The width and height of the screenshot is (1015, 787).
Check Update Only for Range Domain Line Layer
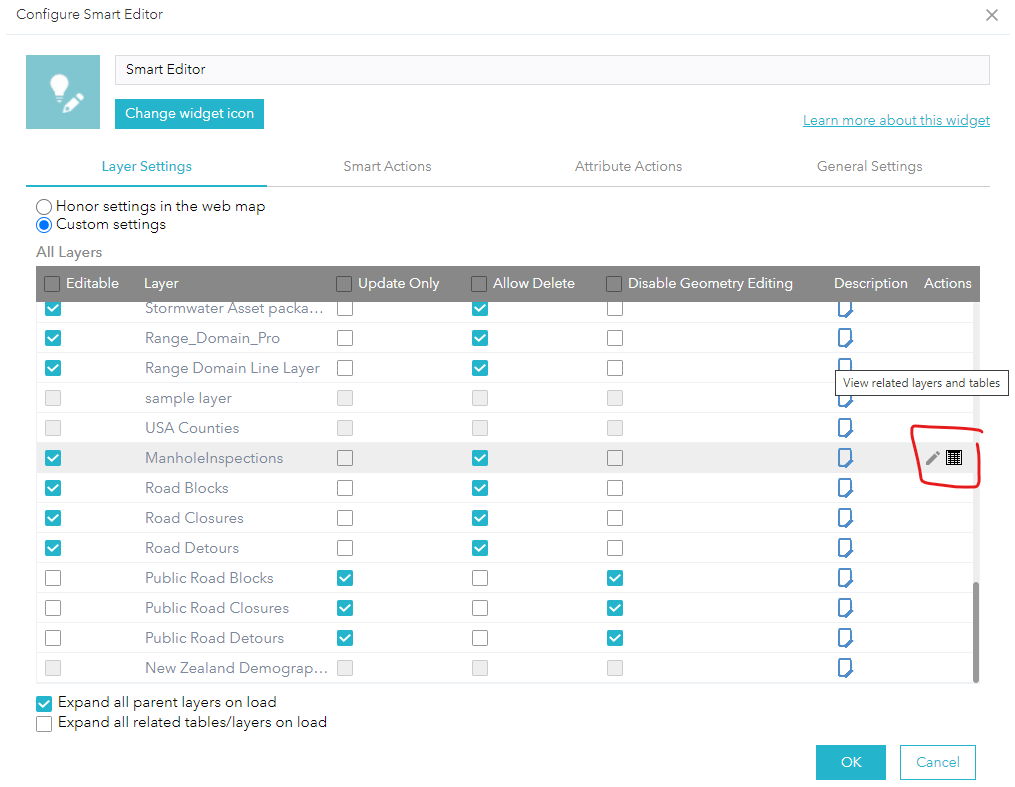(345, 368)
